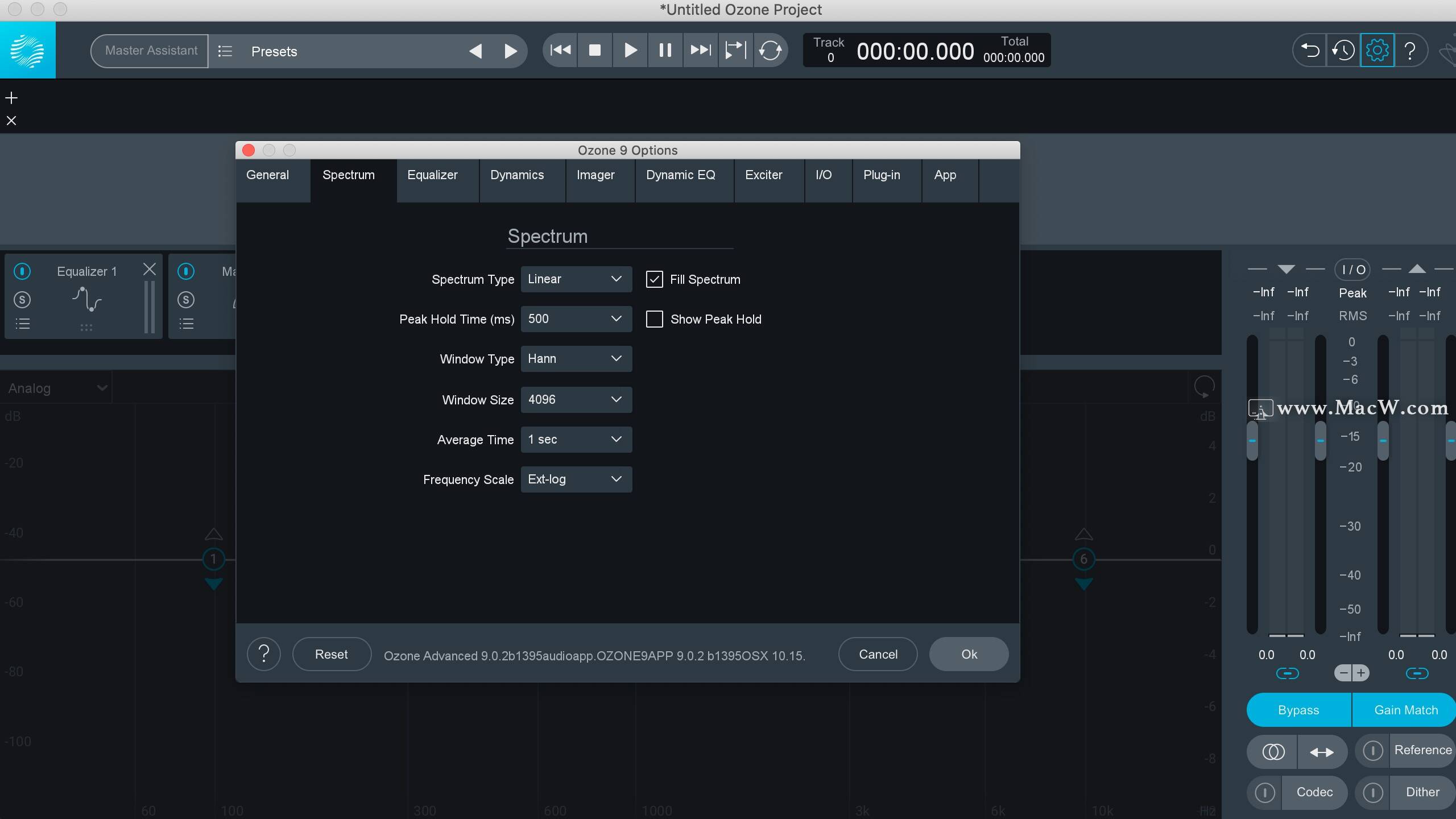The image size is (1456, 819).
Task: Click the undo arrow icon
Action: [x=1310, y=51]
